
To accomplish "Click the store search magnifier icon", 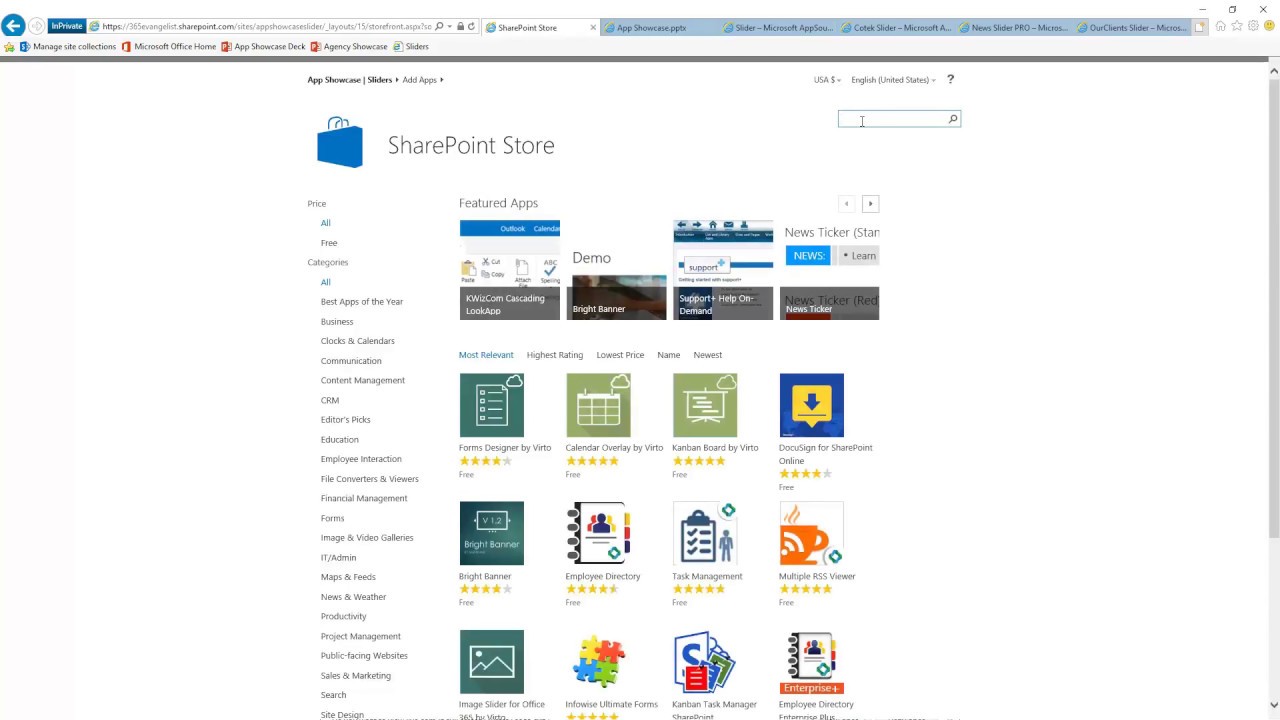I will (952, 119).
